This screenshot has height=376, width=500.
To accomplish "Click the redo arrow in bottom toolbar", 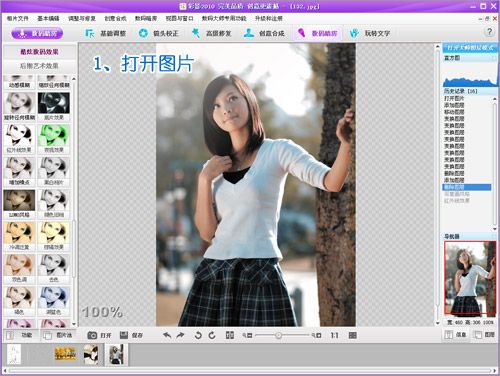I will point(180,335).
